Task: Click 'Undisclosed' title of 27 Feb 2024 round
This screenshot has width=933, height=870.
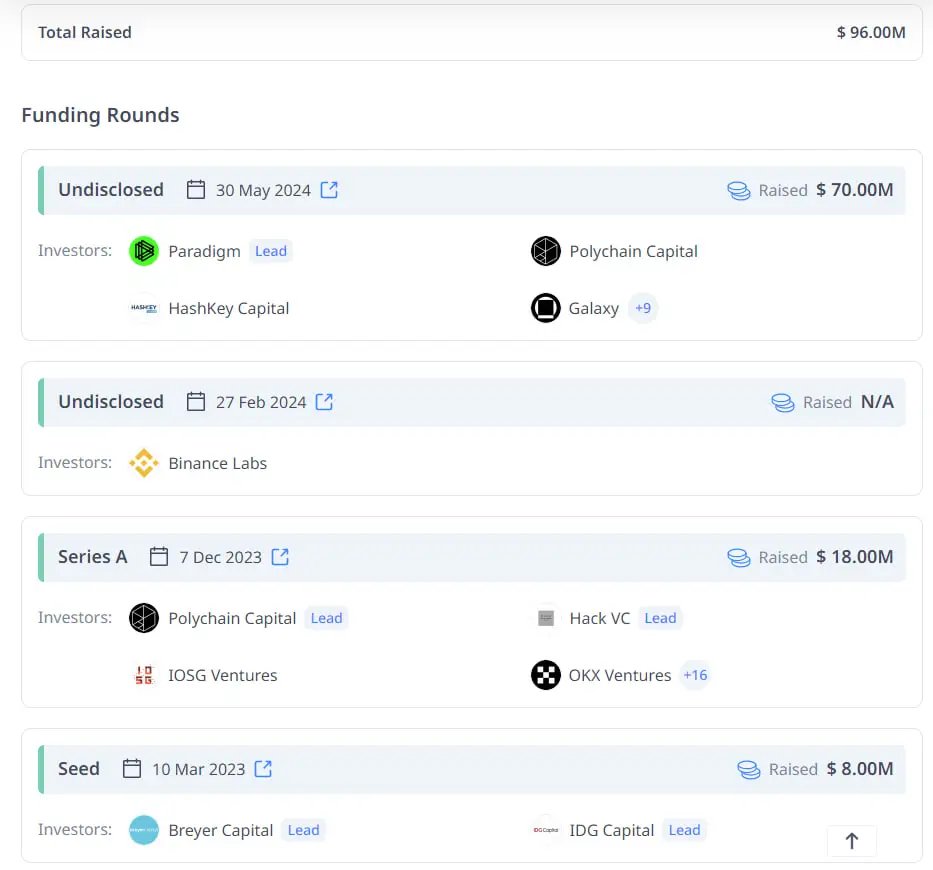Action: click(111, 402)
